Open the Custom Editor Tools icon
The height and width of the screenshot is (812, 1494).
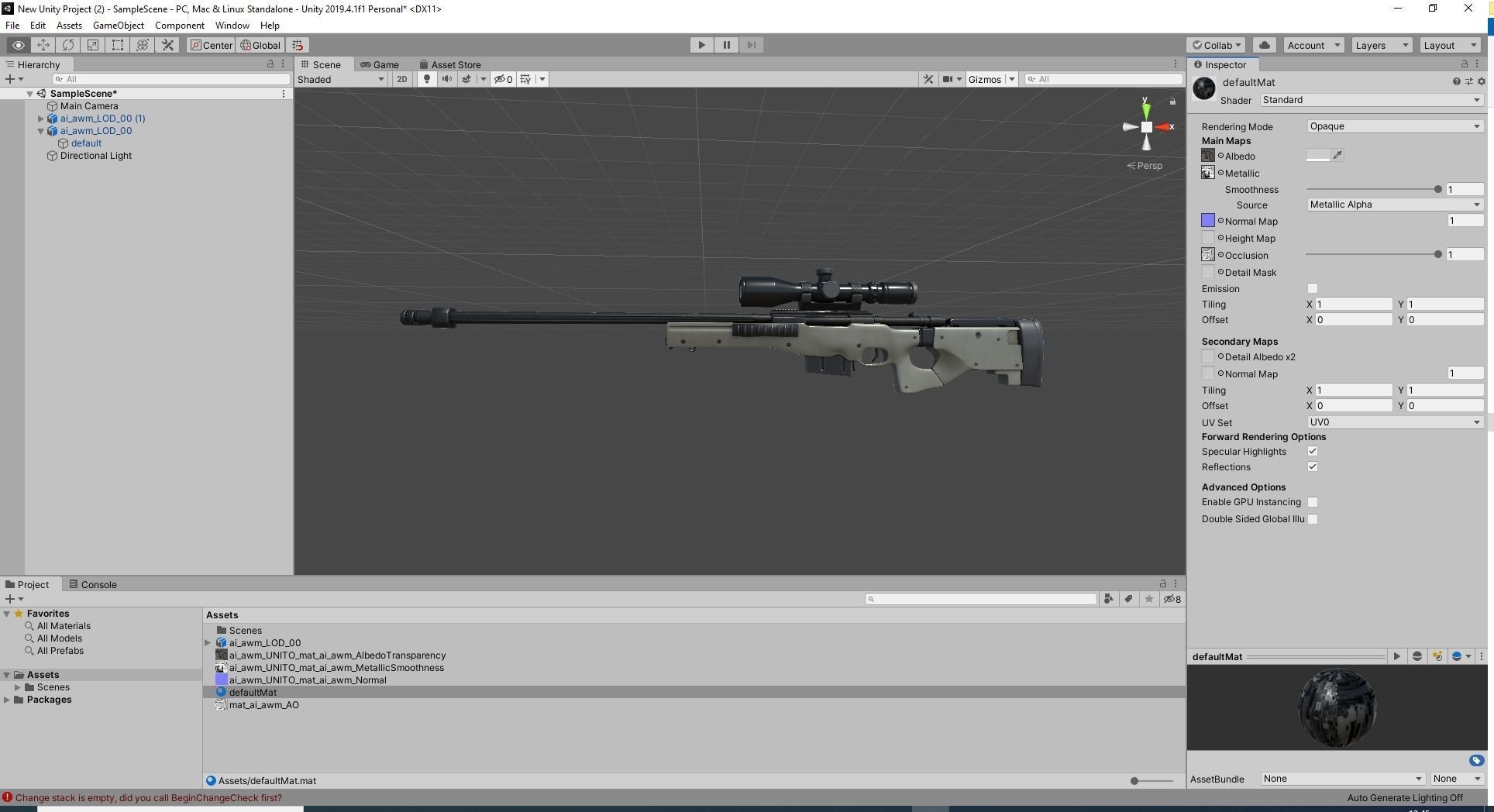pyautogui.click(x=167, y=45)
